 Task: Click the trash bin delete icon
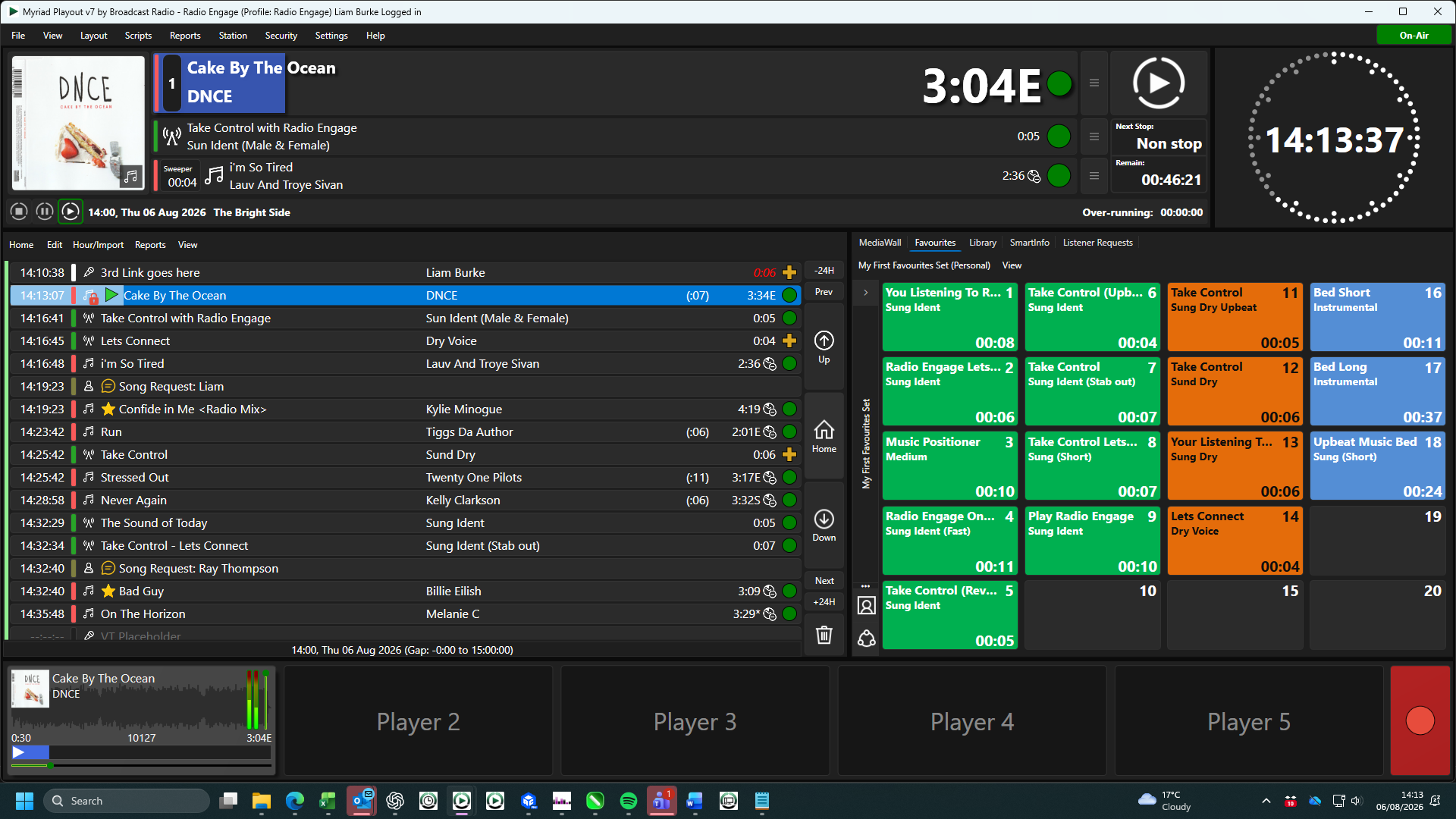[824, 635]
